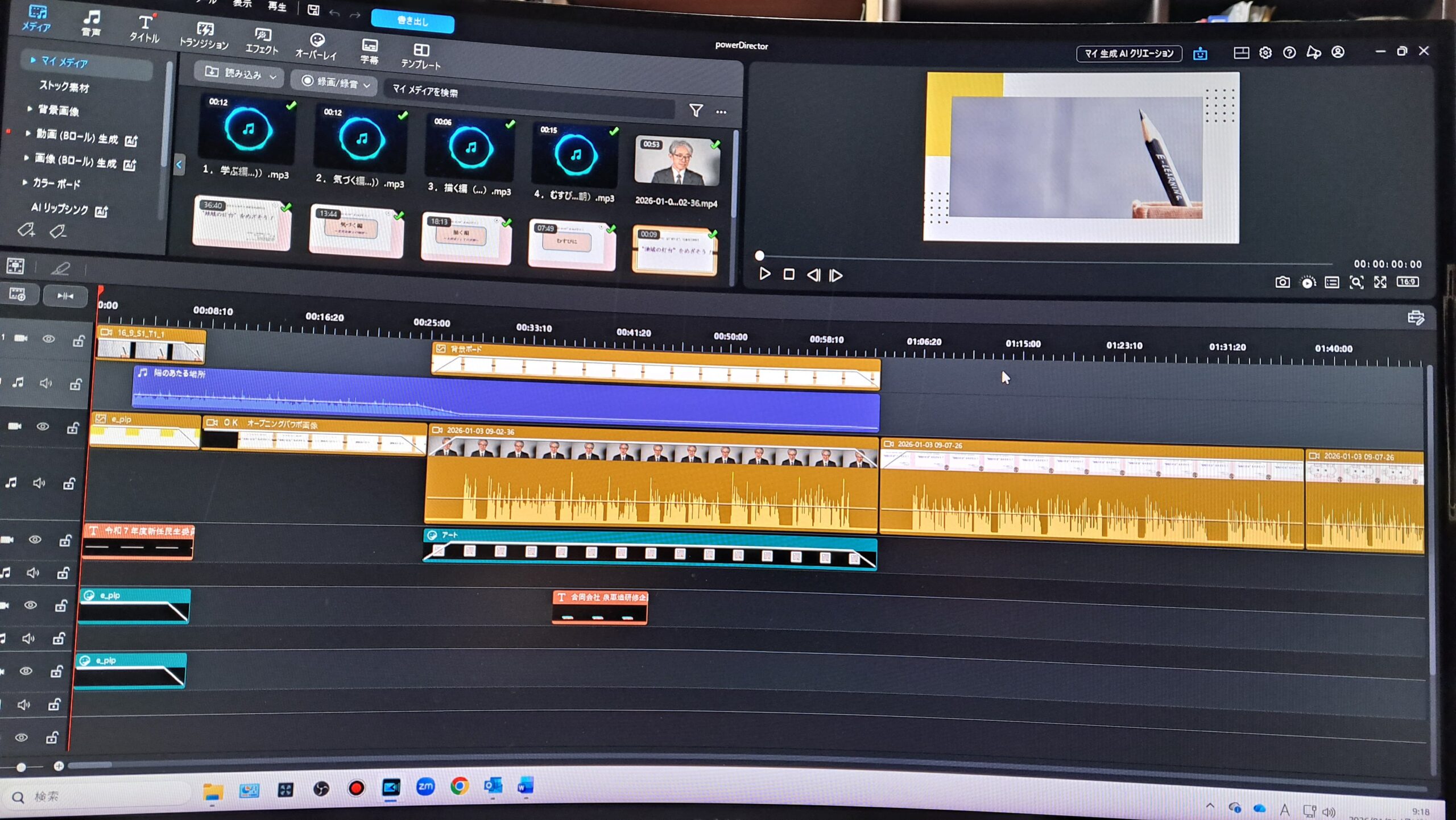Open settings gear icon in title bar
1456x820 pixels.
1265,53
